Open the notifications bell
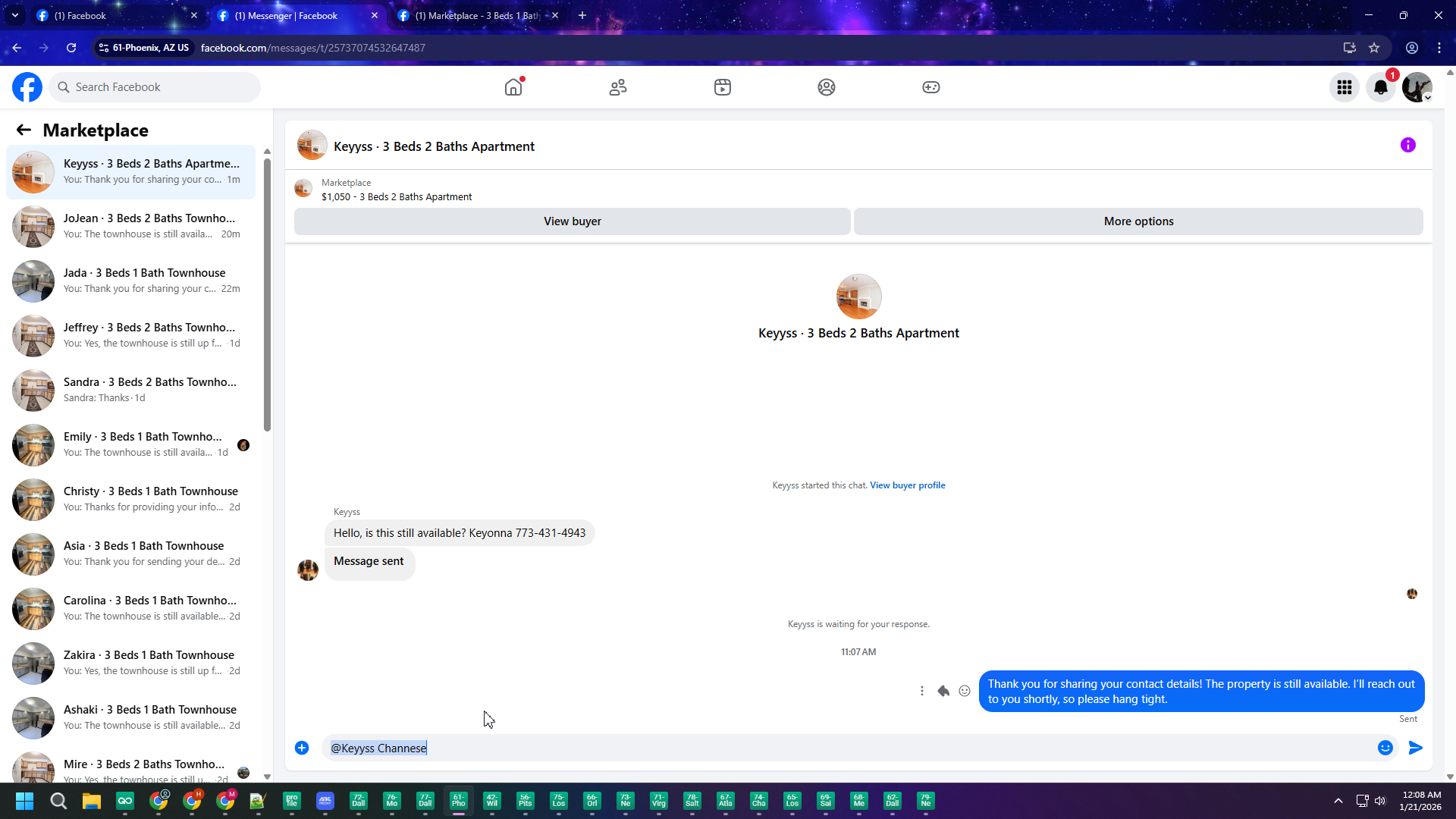The height and width of the screenshot is (819, 1456). pos(1381,88)
